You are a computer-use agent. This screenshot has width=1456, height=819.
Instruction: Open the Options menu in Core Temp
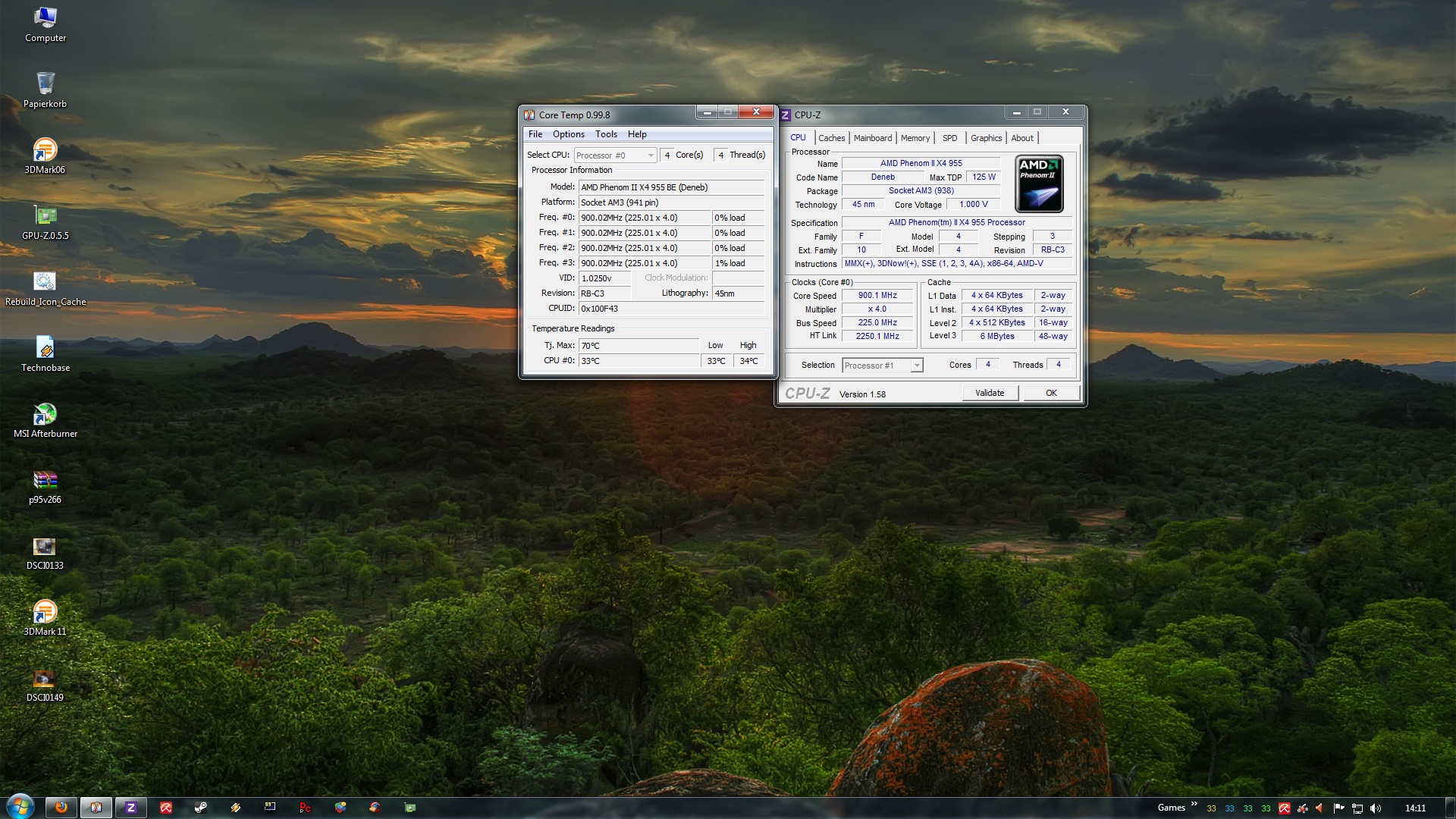coord(569,134)
